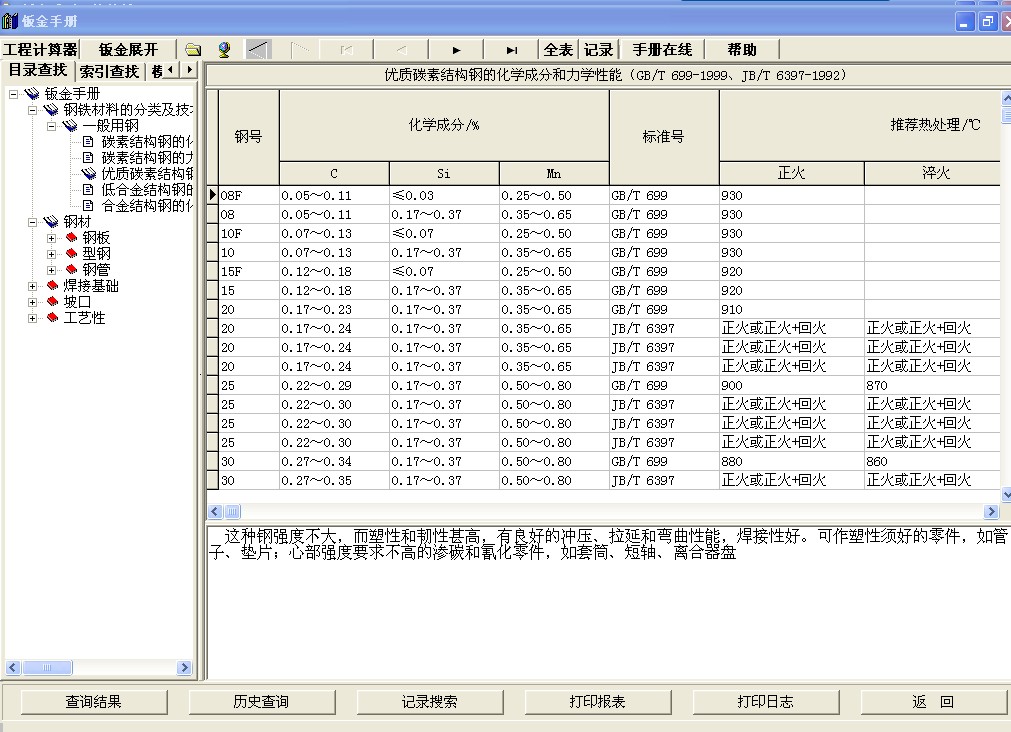Click red book icon beside 坡口
This screenshot has width=1011, height=732.
pyautogui.click(x=53, y=302)
